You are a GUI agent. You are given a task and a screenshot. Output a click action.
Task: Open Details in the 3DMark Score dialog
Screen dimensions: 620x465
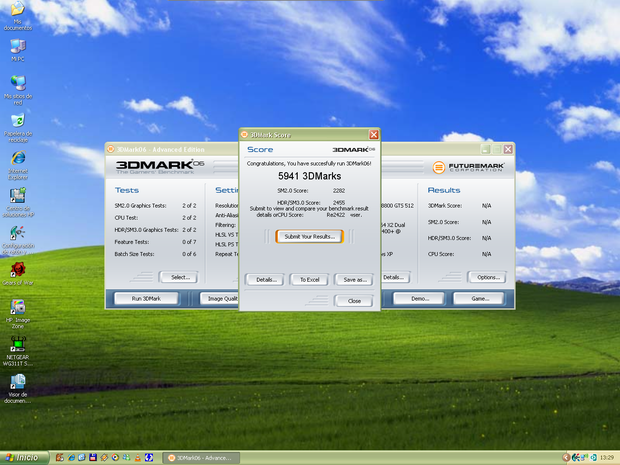[266, 279]
